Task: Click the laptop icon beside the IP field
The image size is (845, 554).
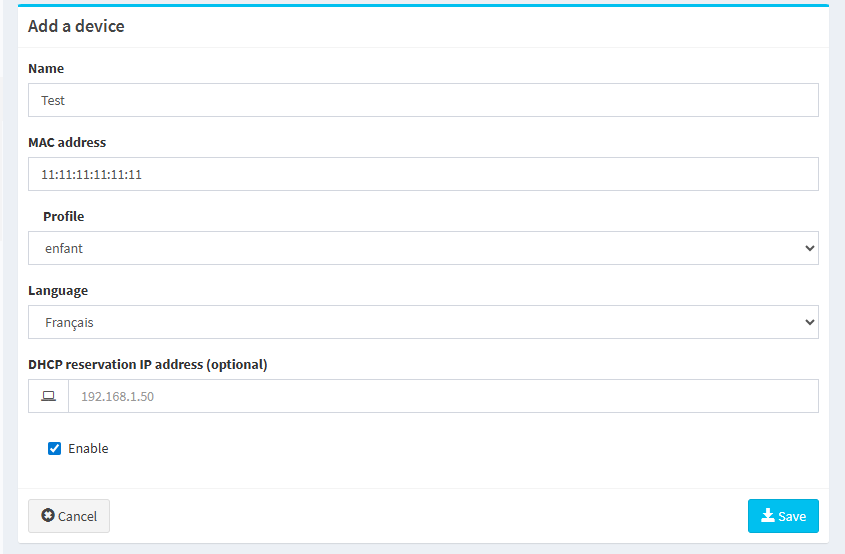Action: [x=49, y=396]
